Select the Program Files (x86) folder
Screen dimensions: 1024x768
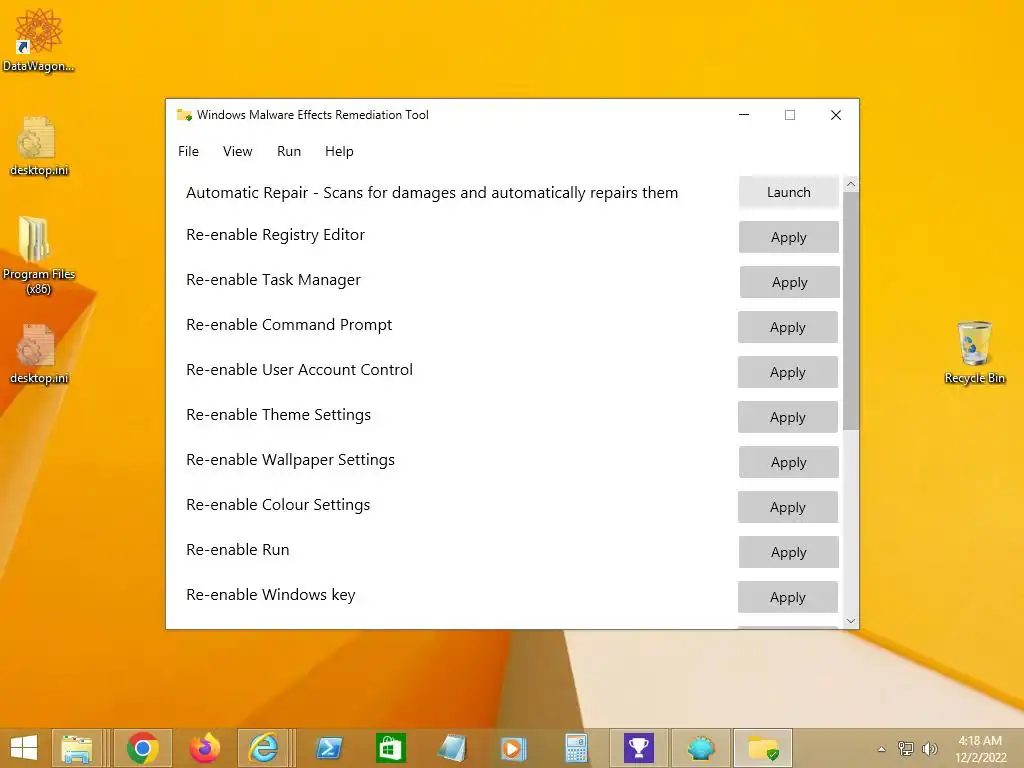[x=39, y=255]
